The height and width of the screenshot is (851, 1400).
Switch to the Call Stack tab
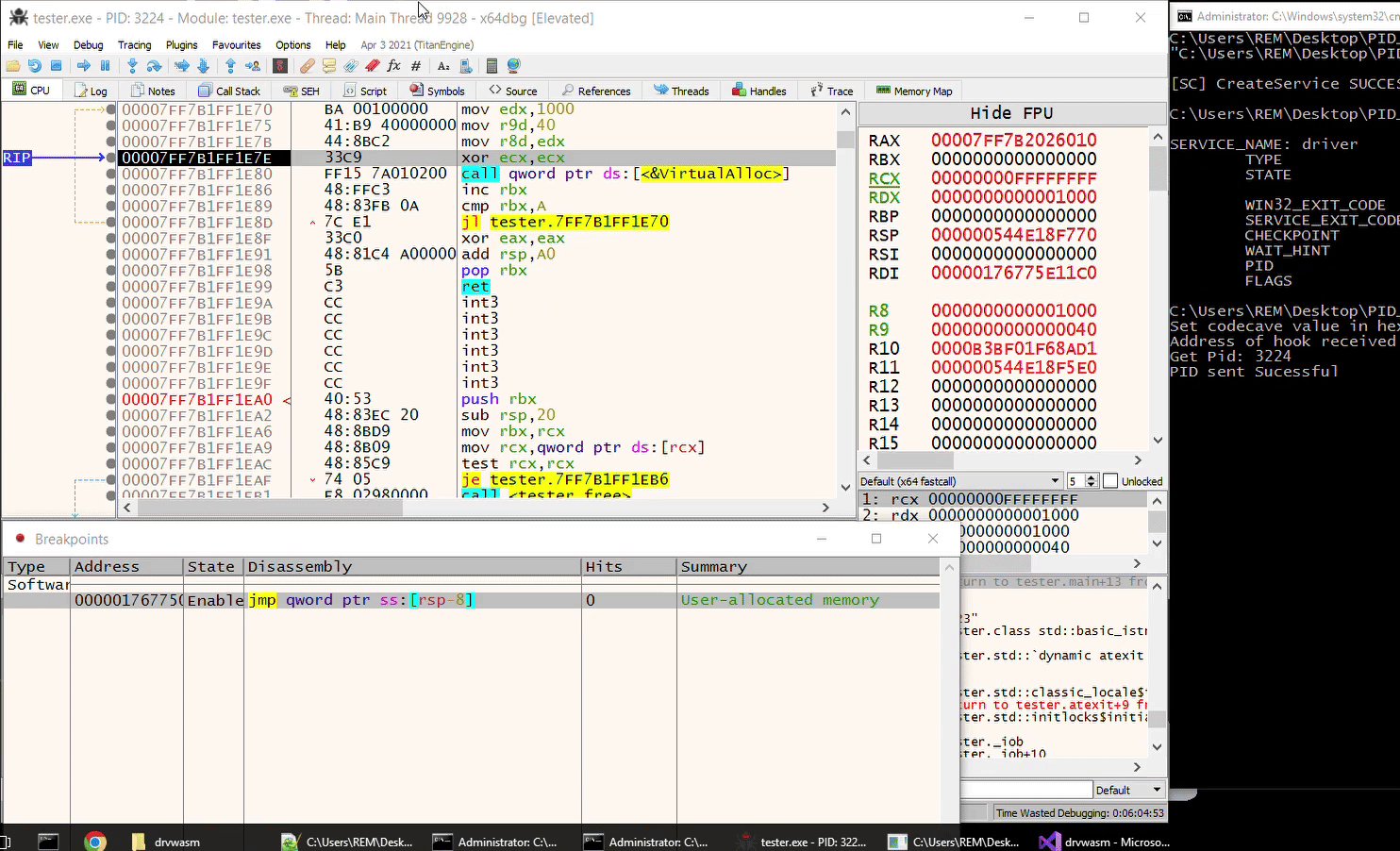(229, 92)
